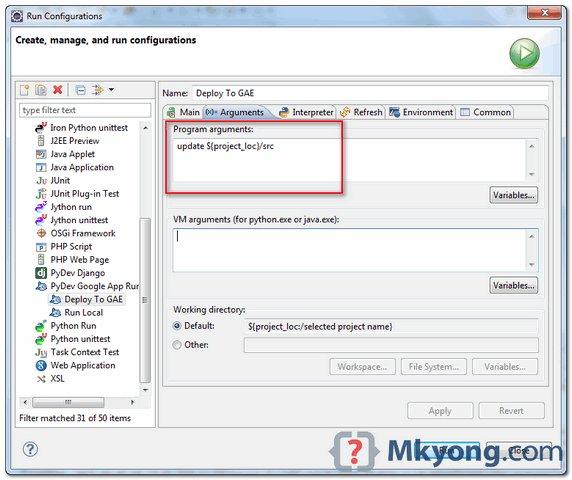Click the Python unittest icon
This screenshot has height=480, width=572.
[x=41, y=339]
